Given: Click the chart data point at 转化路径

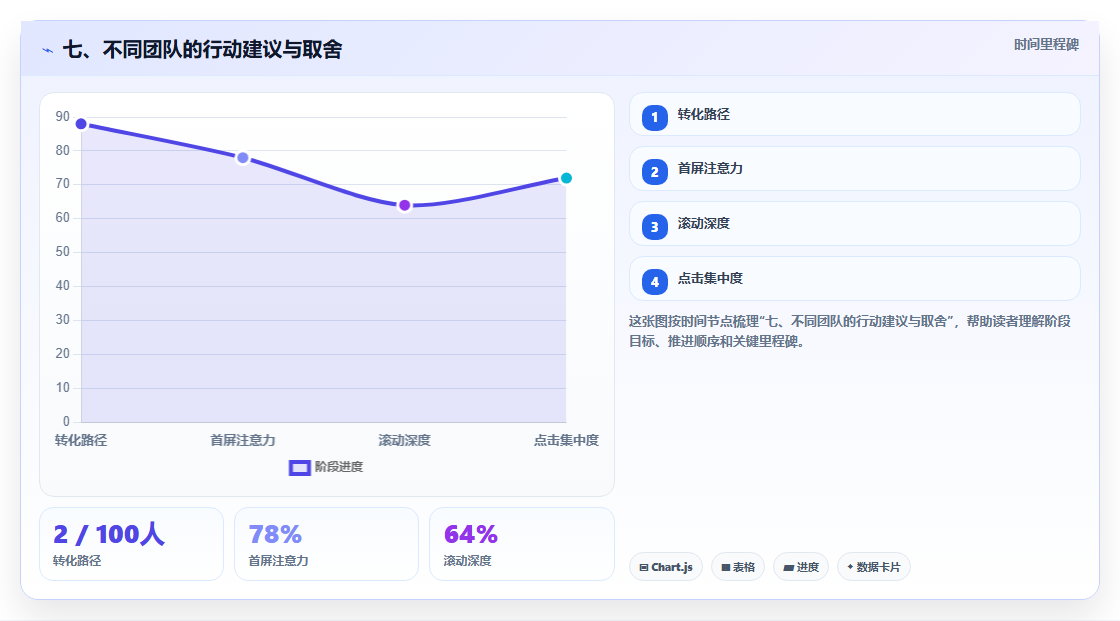Looking at the screenshot, I should 81,124.
